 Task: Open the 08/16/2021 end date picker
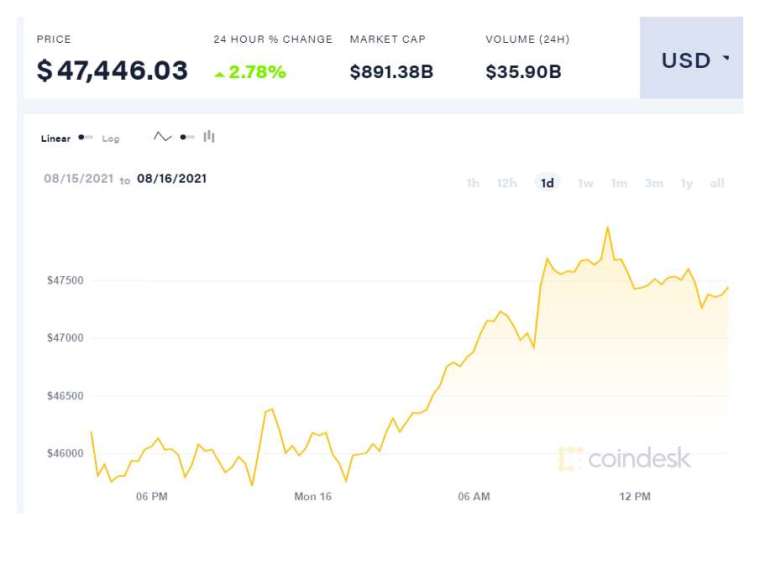172,178
